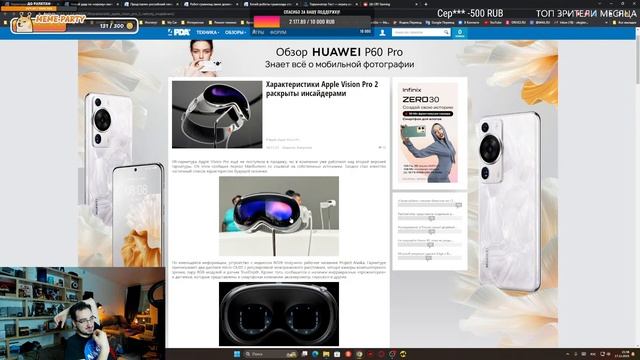Screen dimensions: 640x360
Task: Launch Microsoft Edge from the taskbar
Action: click(x=316, y=354)
